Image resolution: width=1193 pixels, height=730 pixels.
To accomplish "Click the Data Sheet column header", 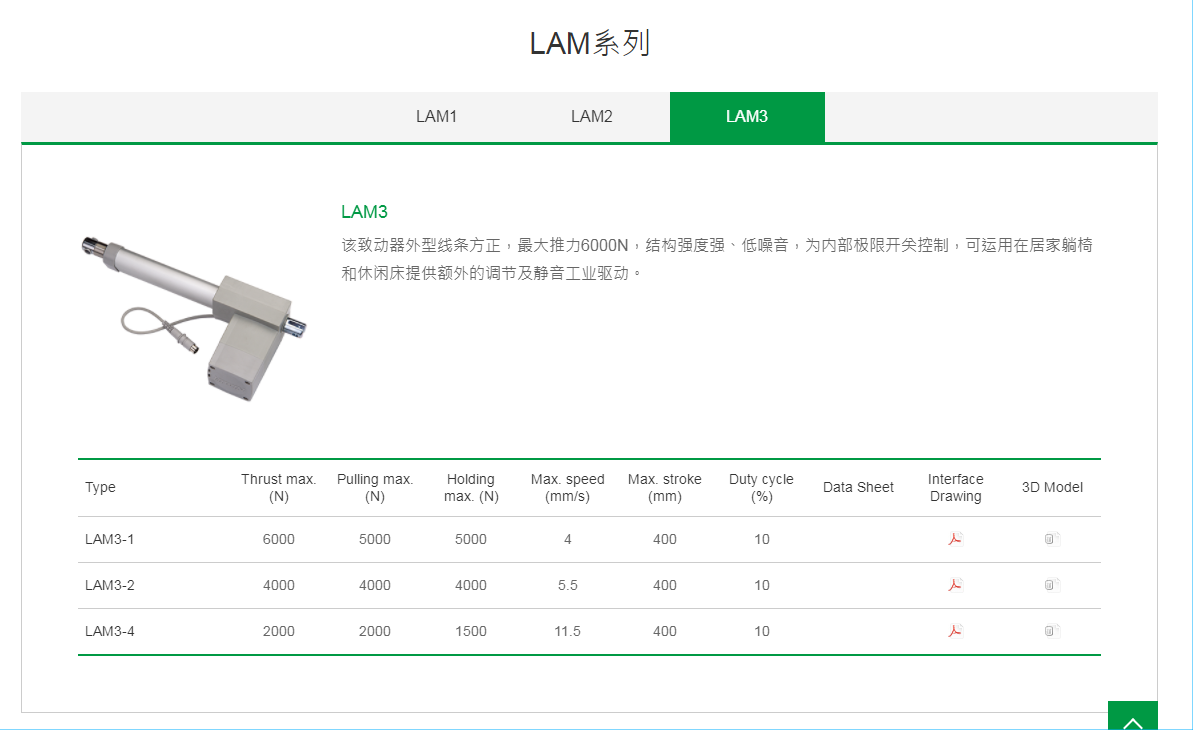I will tap(858, 487).
